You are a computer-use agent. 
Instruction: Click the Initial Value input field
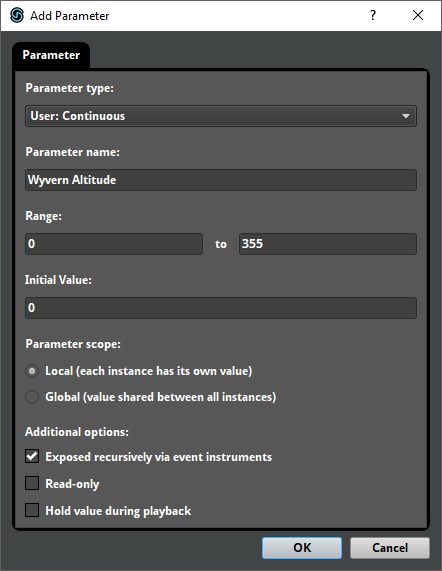coord(221,308)
